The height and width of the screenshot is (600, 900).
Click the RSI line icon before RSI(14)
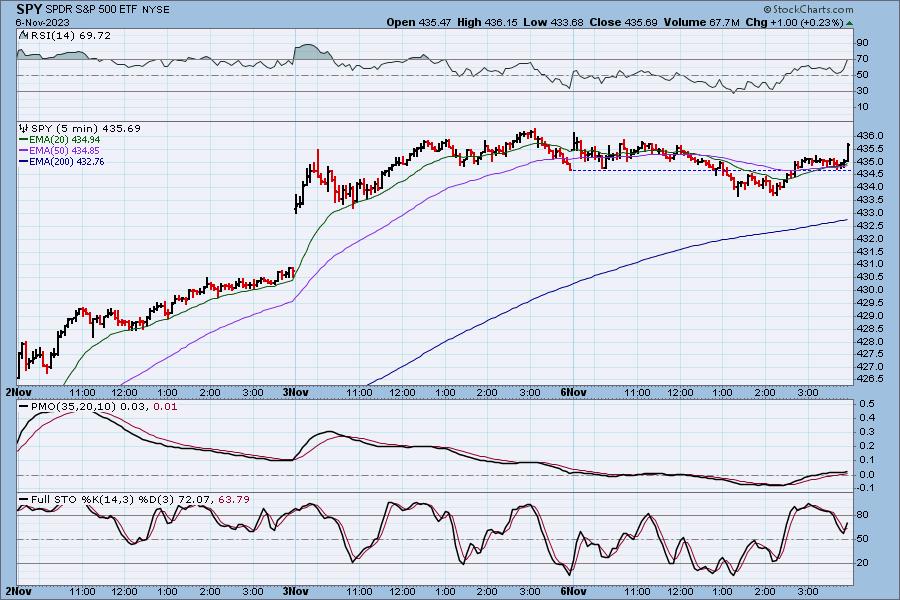(23, 36)
